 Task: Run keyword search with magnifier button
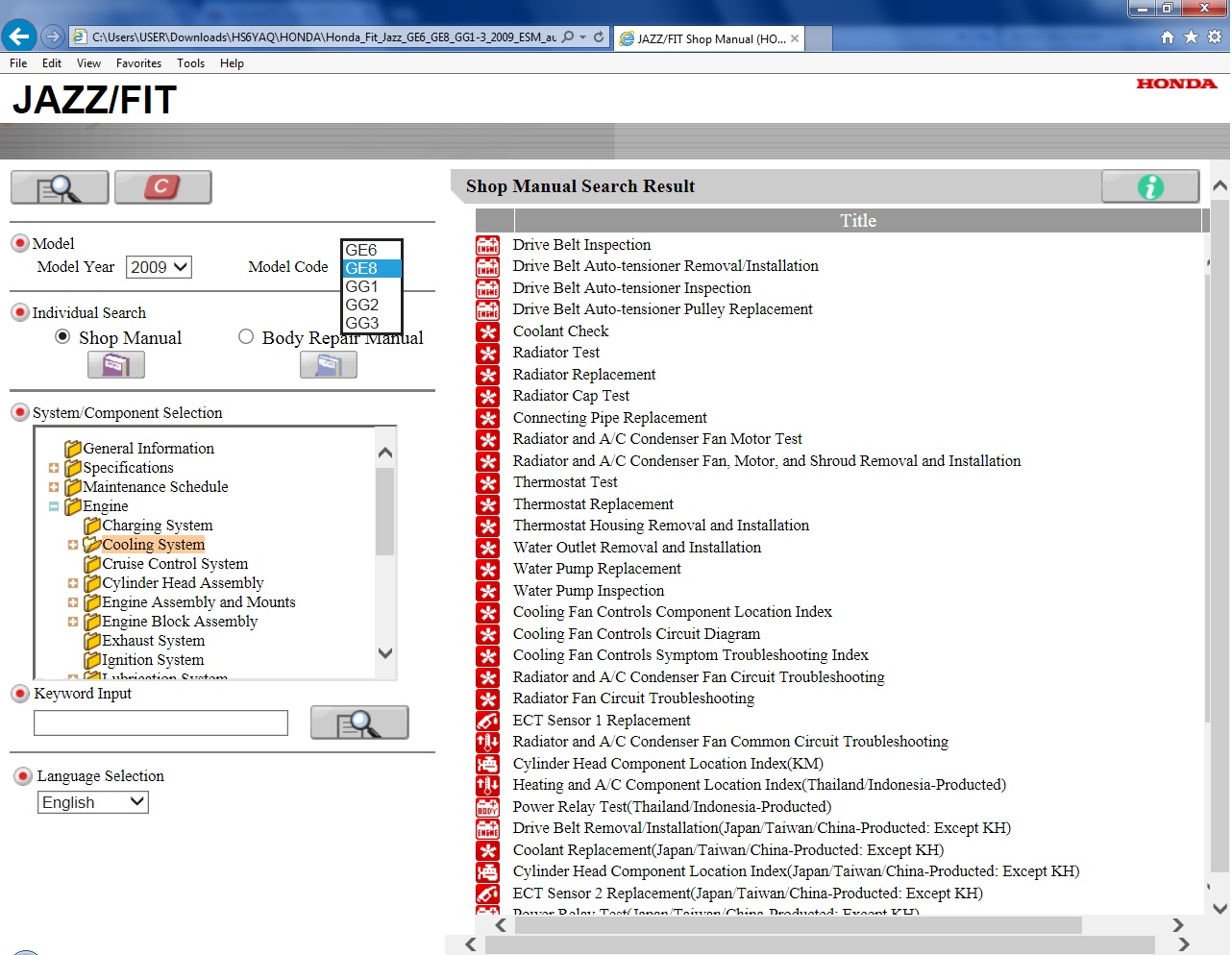tap(359, 722)
